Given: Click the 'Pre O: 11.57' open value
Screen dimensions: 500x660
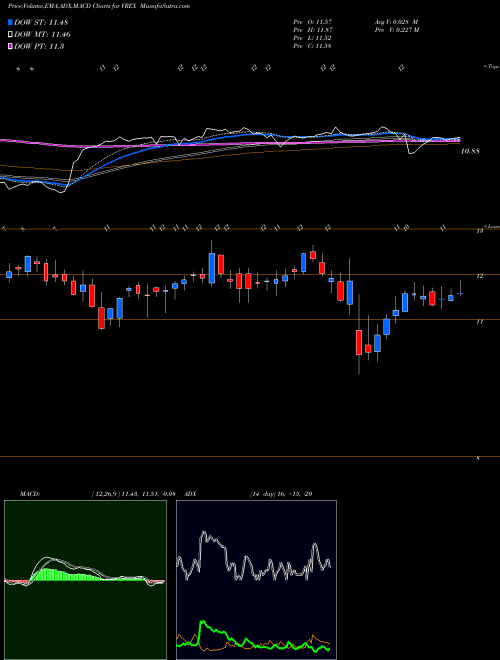Looking at the screenshot, I should [x=313, y=22].
